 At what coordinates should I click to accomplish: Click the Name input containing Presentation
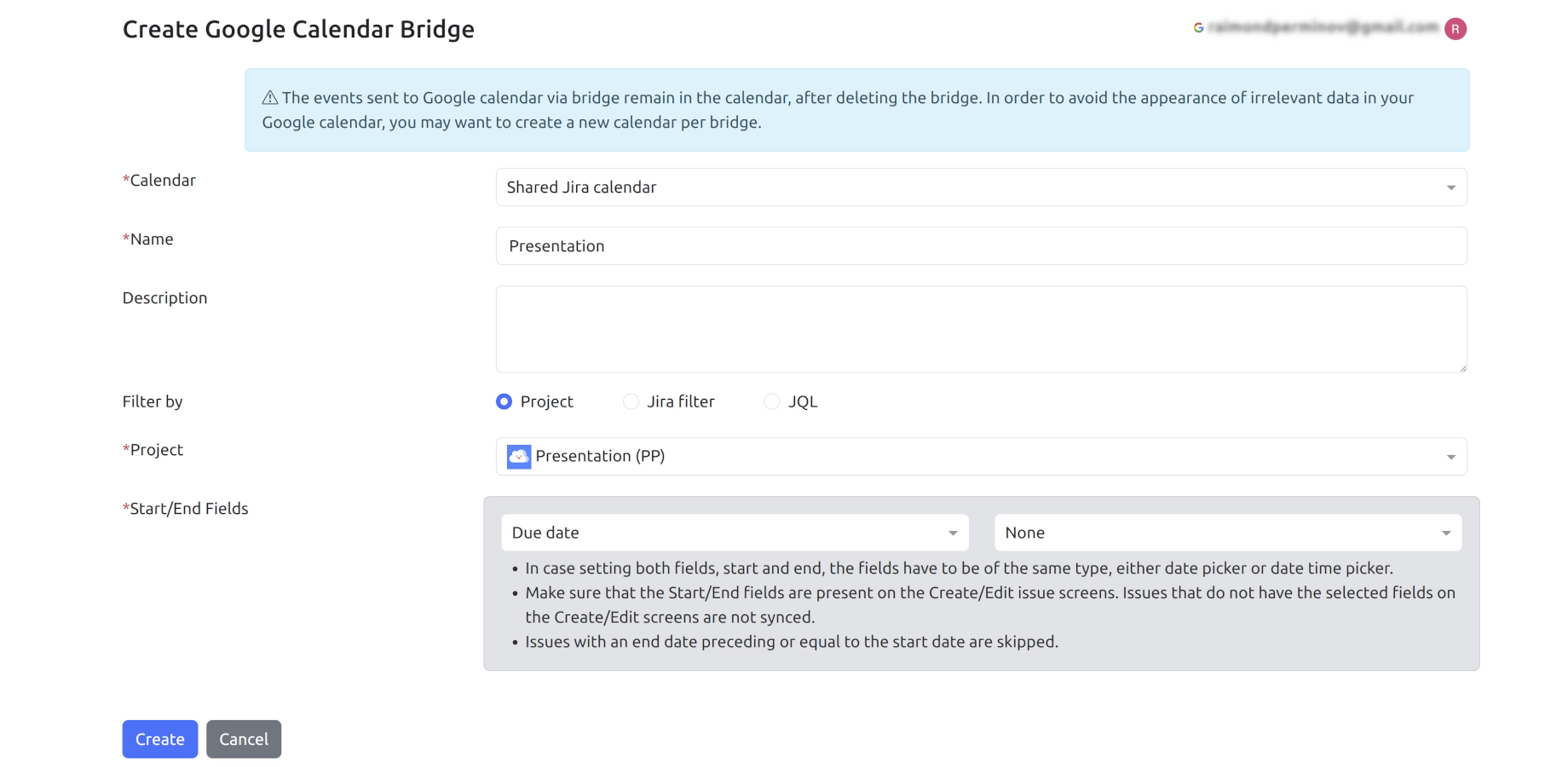[981, 246]
